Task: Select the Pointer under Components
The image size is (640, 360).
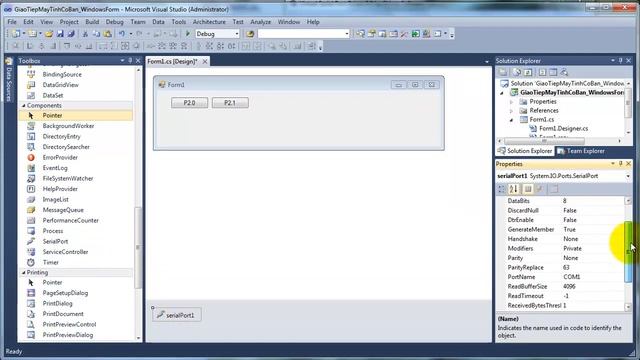Action: tap(52, 116)
